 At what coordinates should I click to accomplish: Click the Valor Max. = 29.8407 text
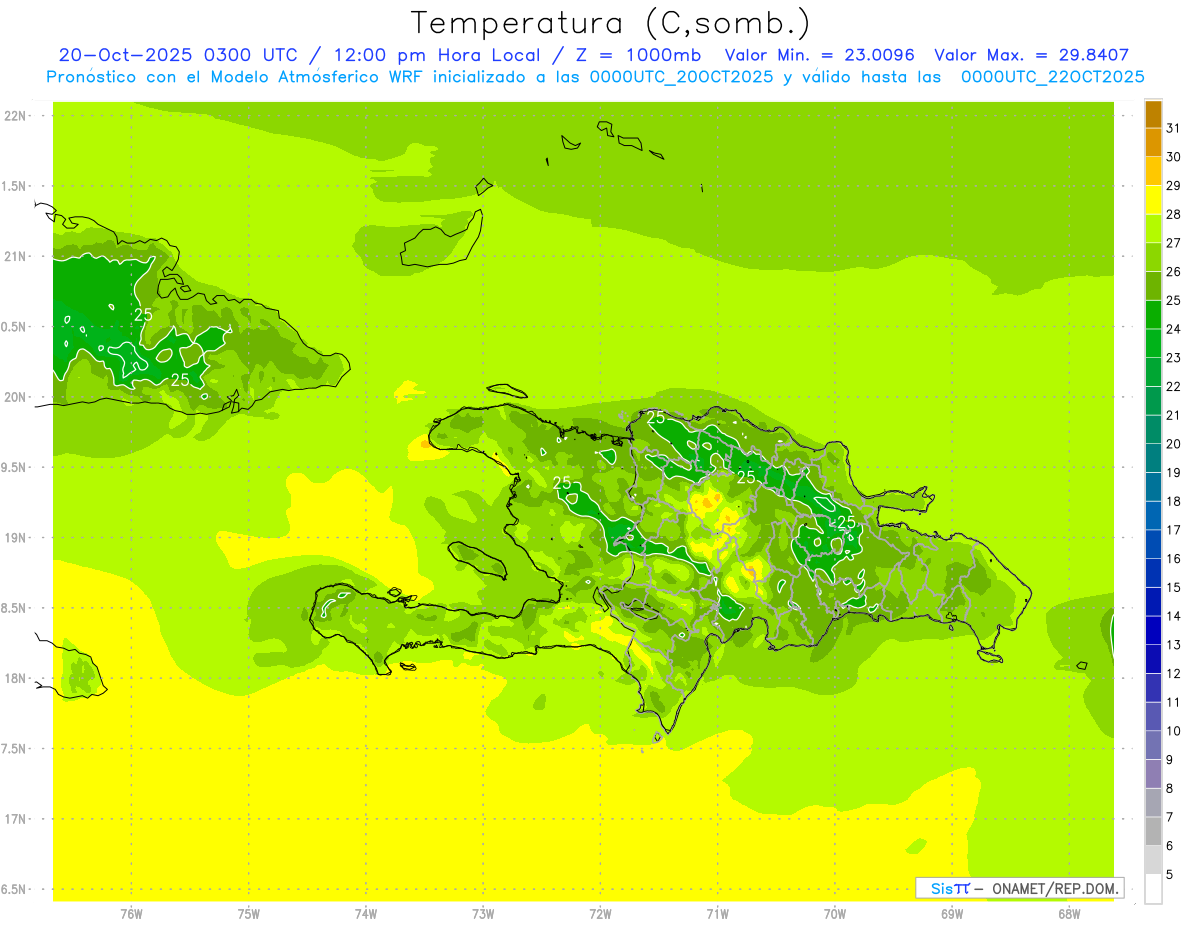point(1031,55)
